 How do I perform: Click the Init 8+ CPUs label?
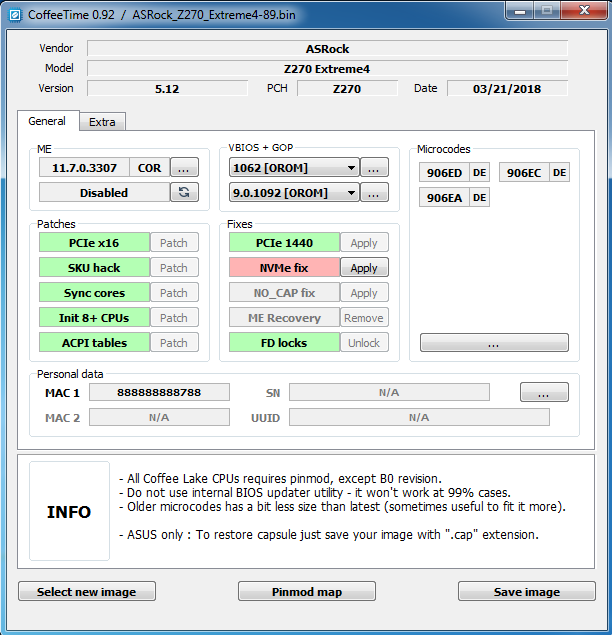click(x=94, y=318)
